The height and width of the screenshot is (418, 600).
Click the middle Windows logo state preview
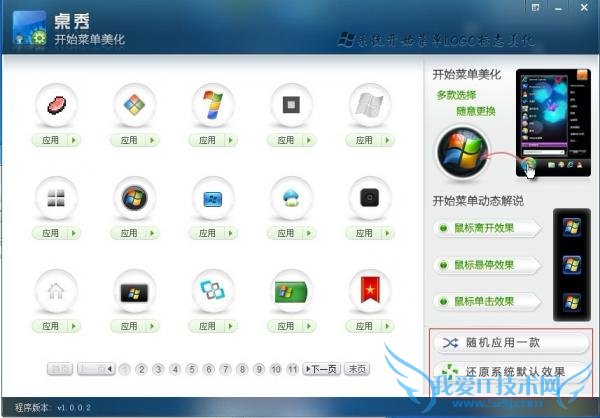pos(572,265)
